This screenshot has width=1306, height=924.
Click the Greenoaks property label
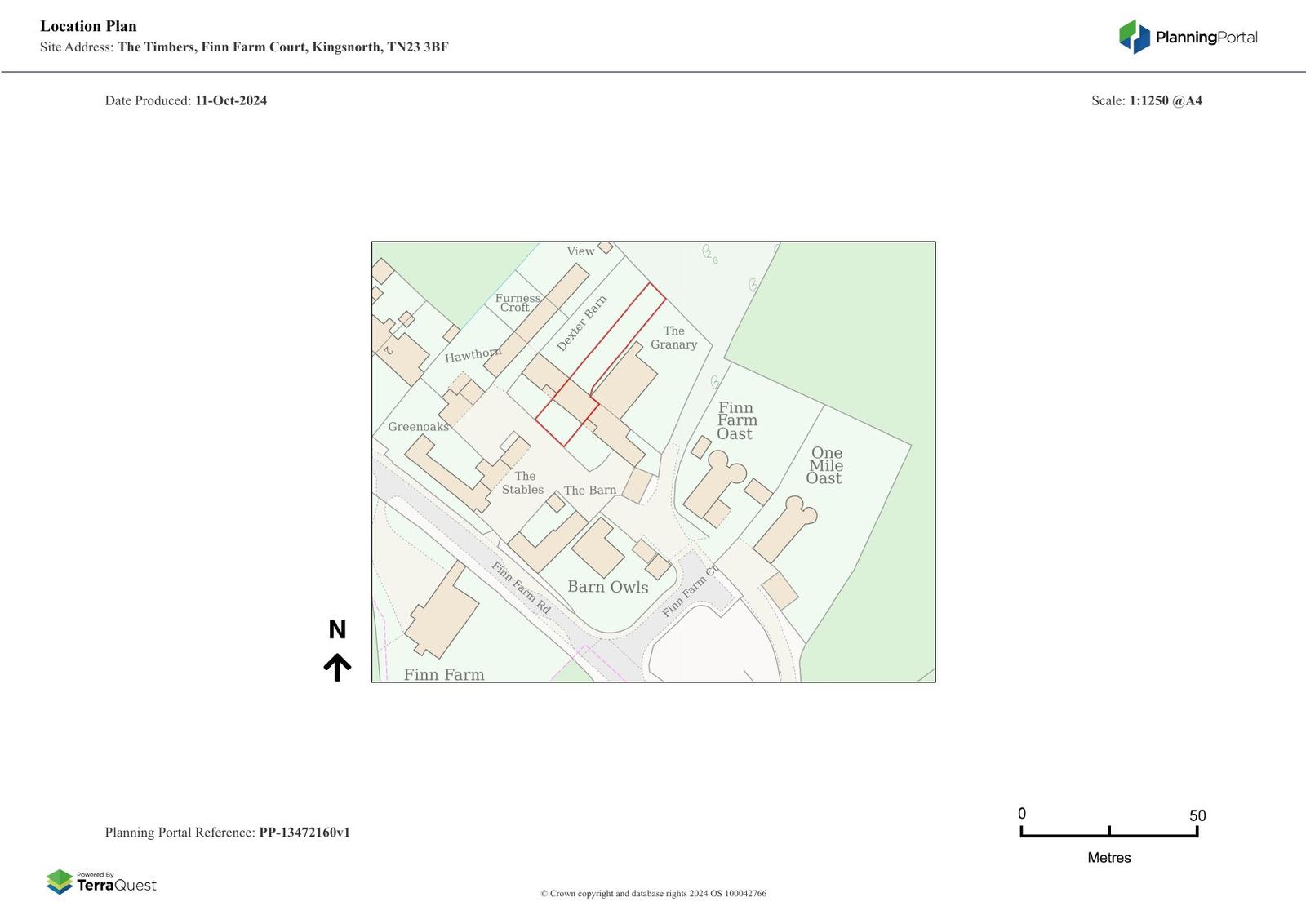point(418,427)
